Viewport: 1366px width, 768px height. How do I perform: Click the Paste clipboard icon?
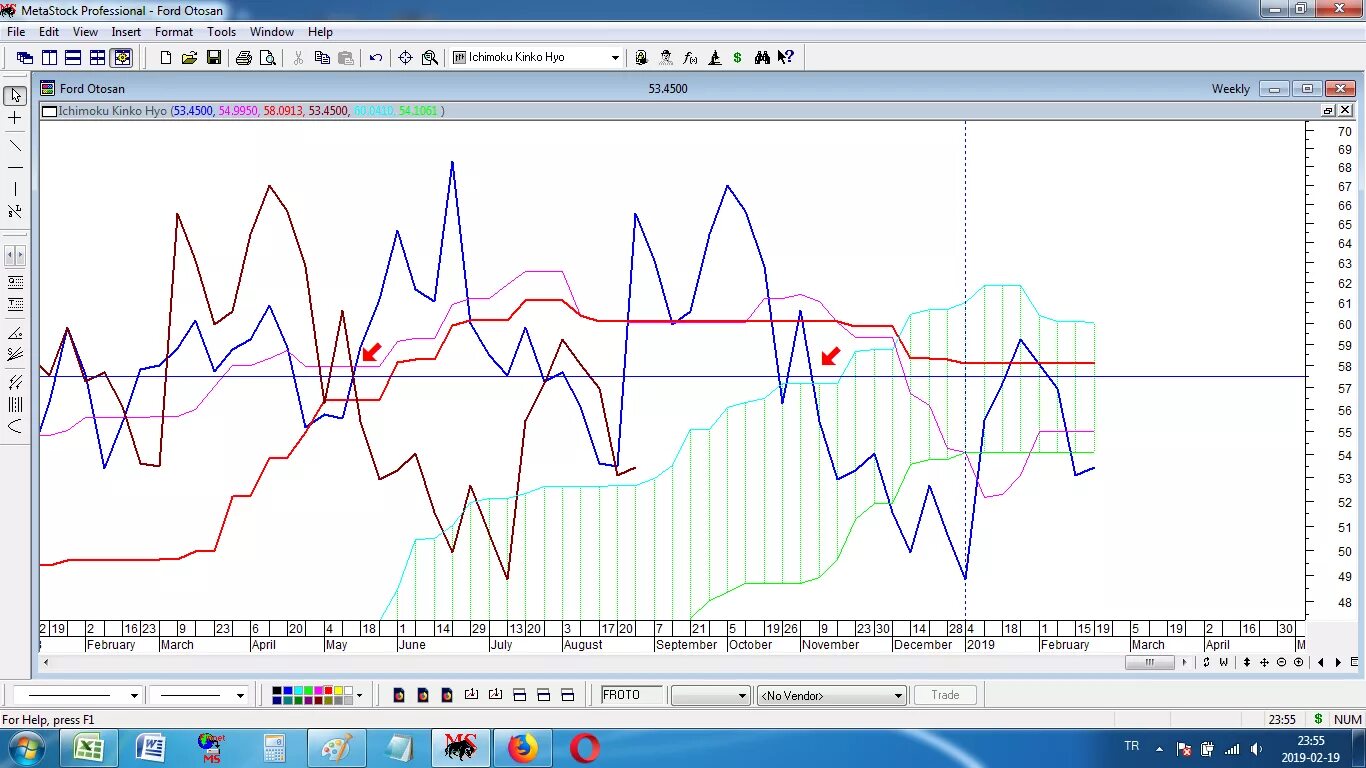pyautogui.click(x=346, y=58)
